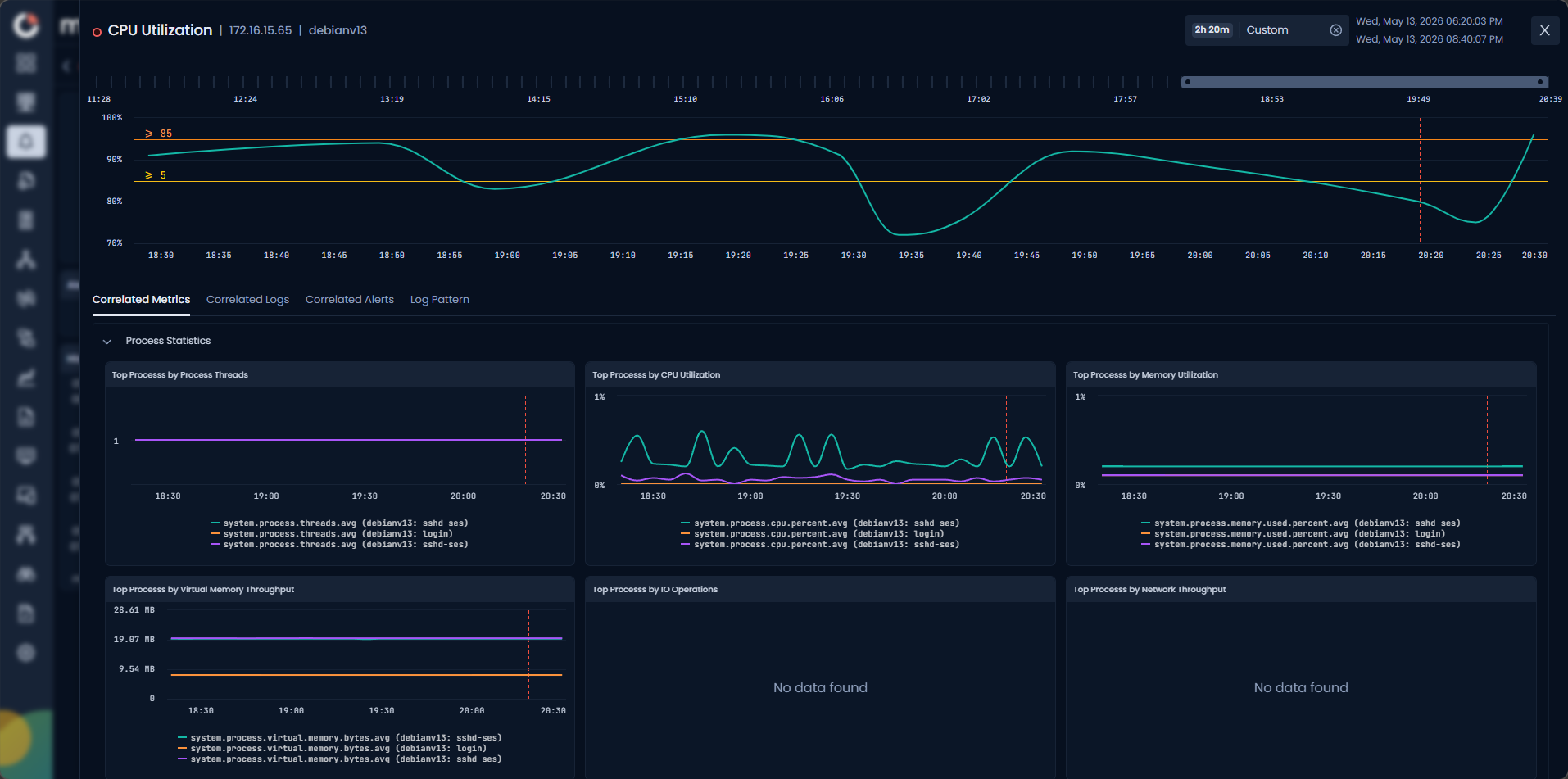
Task: Click the 20:20 label on main chart axis
Action: coord(1431,256)
